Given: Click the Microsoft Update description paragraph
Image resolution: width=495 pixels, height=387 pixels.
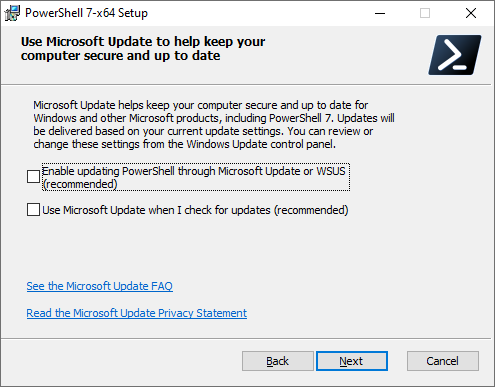Looking at the screenshot, I should [x=214, y=125].
